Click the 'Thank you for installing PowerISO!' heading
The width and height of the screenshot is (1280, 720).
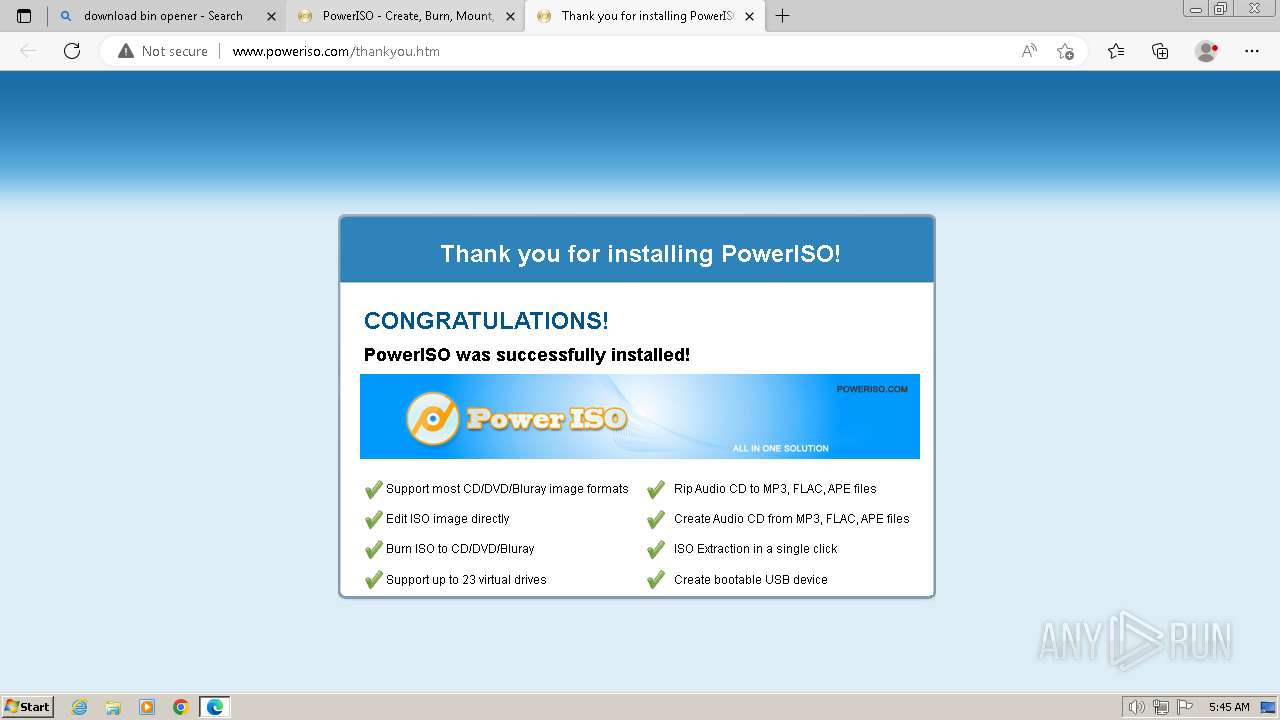[640, 254]
